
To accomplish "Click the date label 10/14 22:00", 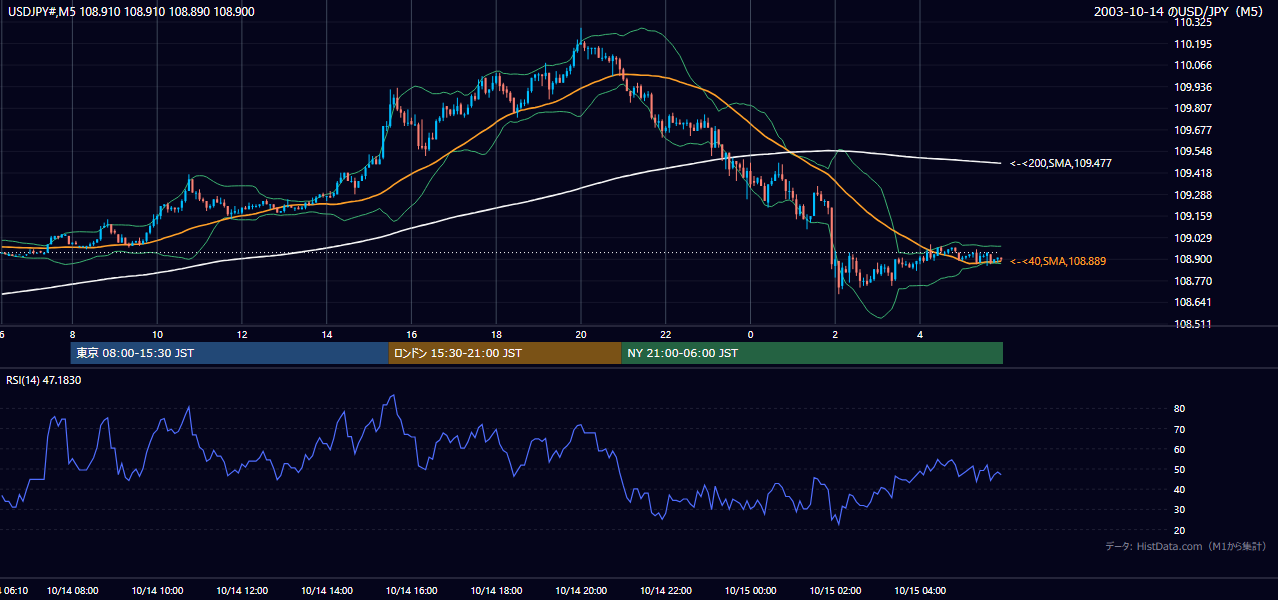I will coord(666,591).
